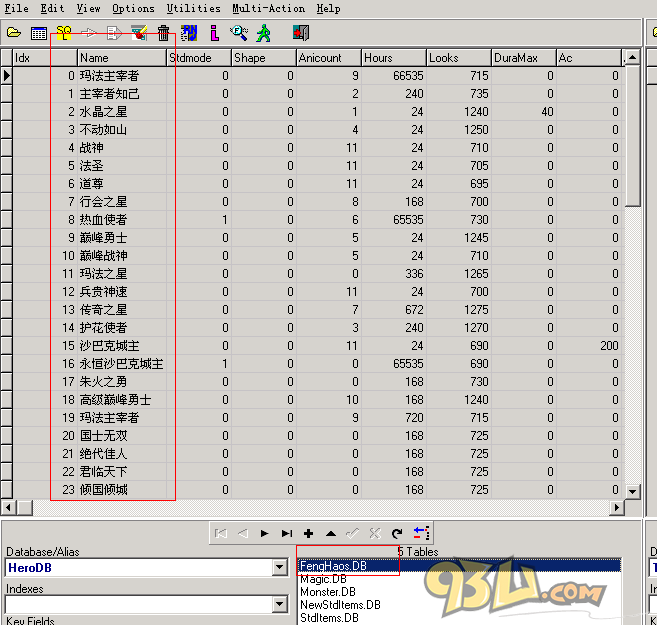
Task: Open the Utilities menu
Action: click(x=193, y=8)
